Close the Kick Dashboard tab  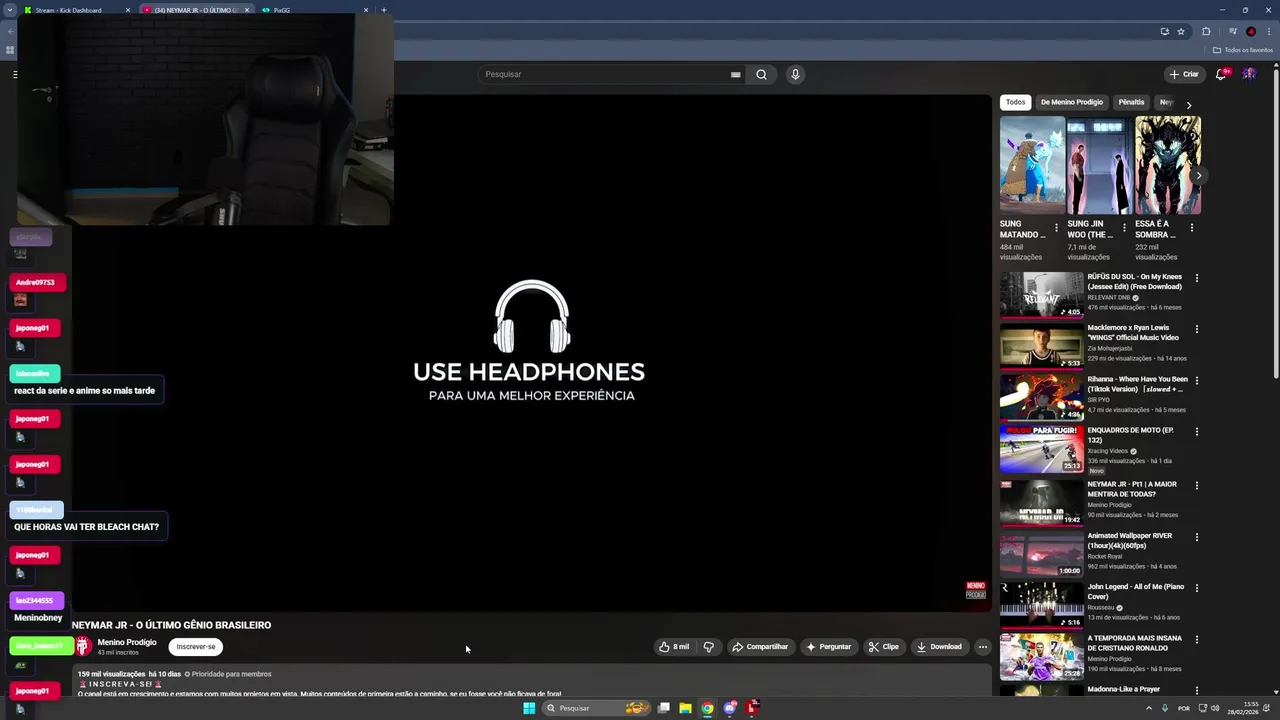[128, 10]
